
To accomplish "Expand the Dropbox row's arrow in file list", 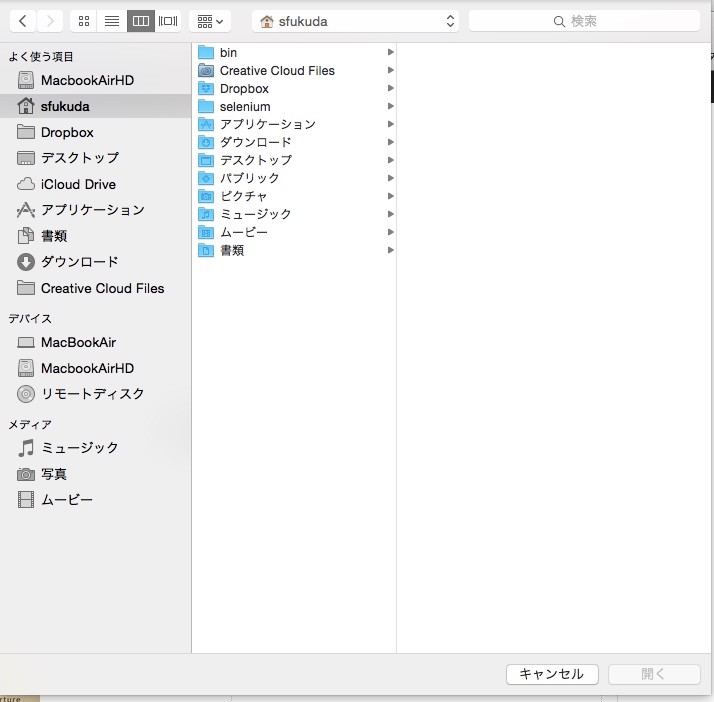I will tap(390, 88).
